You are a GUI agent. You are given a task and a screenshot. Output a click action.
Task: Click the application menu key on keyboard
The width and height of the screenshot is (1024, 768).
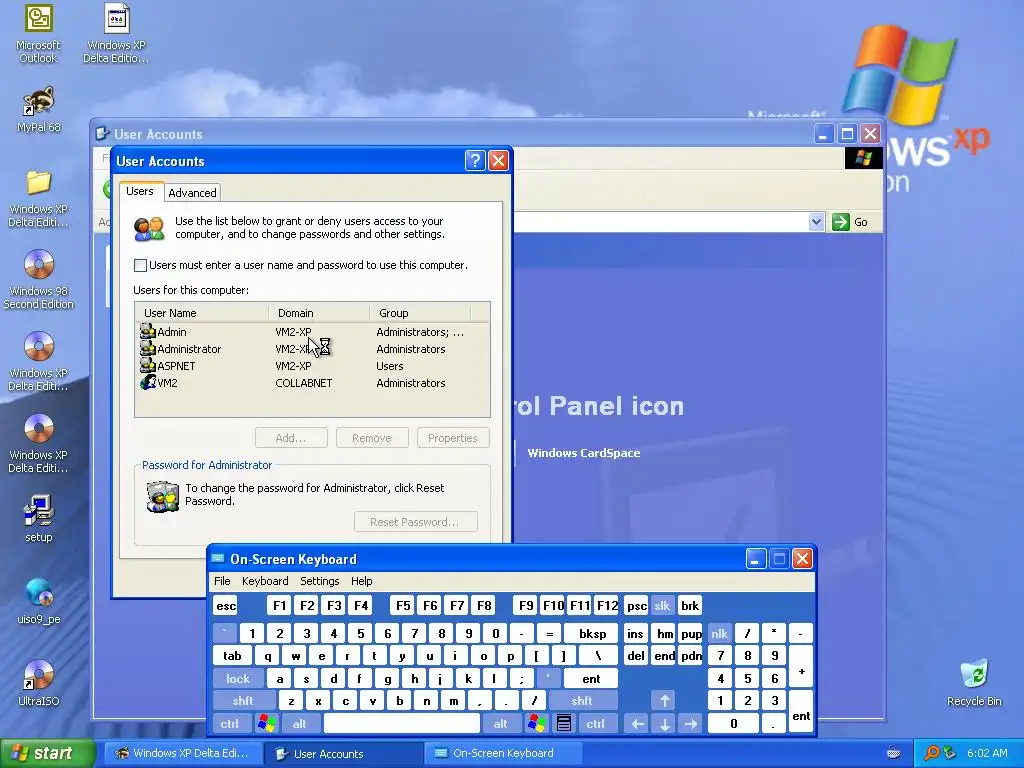click(x=564, y=724)
